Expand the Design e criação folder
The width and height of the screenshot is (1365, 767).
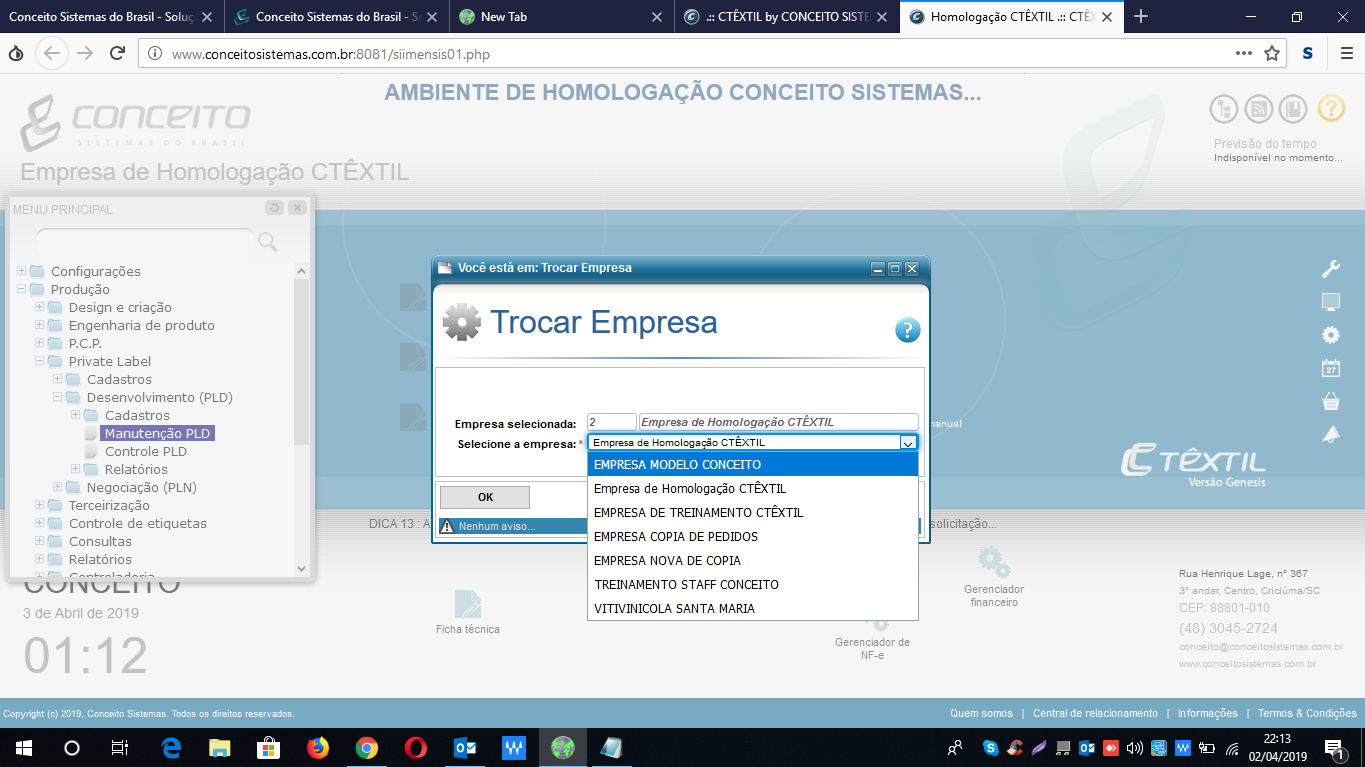(40, 307)
